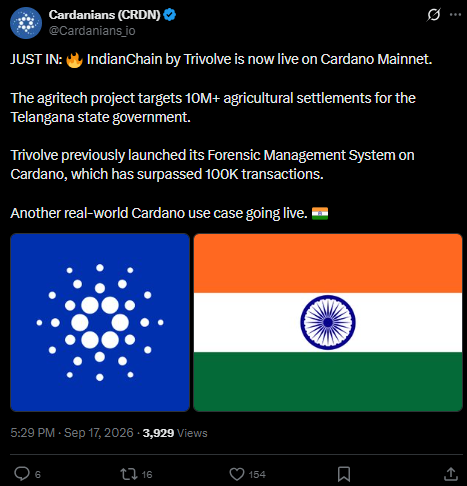Click the 3,929 Views count
The width and height of the screenshot is (467, 486).
tap(175, 433)
